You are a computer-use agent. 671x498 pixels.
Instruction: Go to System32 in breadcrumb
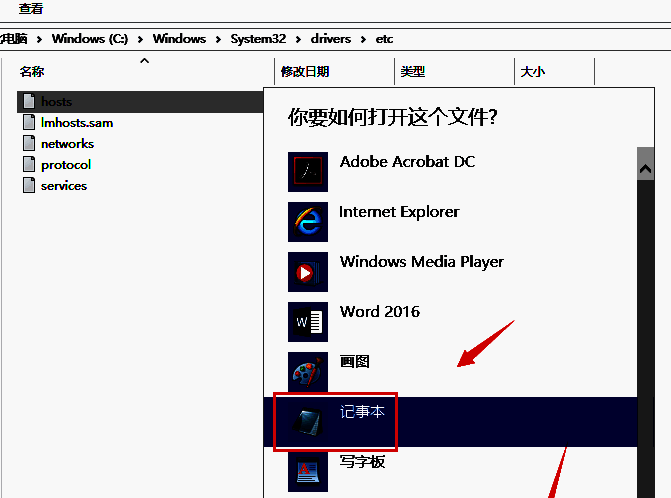point(258,39)
